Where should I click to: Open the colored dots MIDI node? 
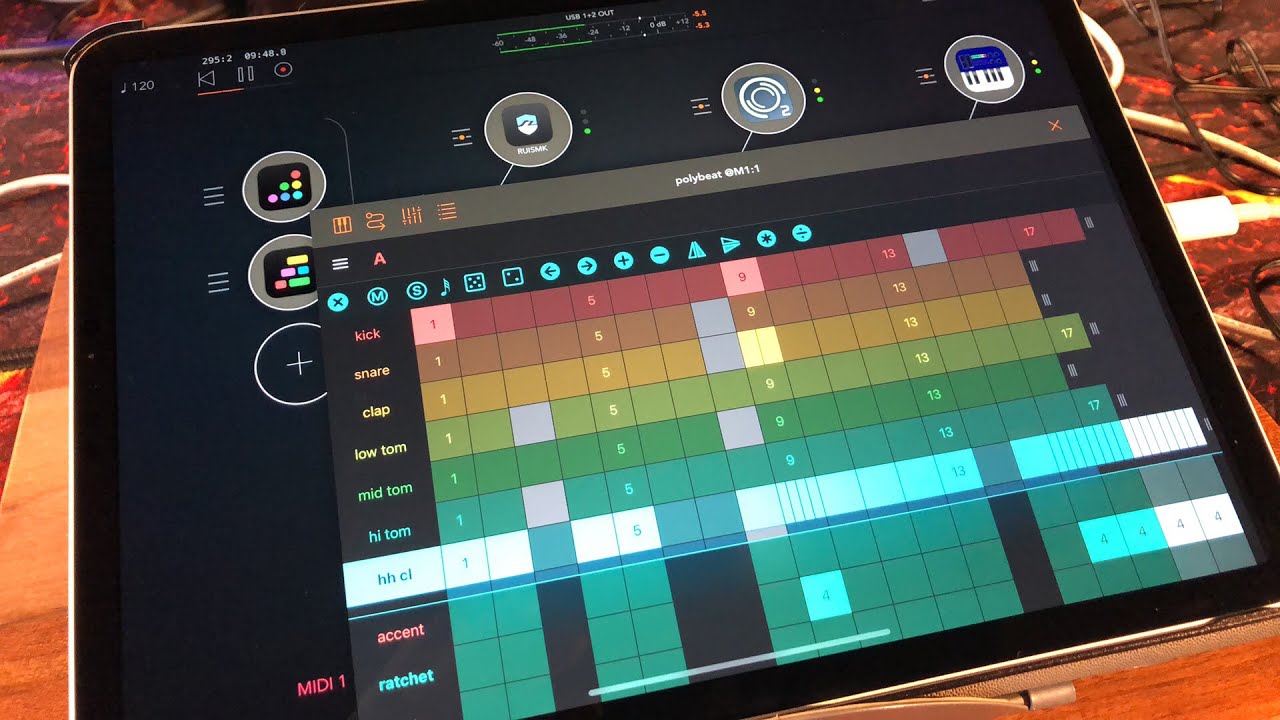click(284, 187)
